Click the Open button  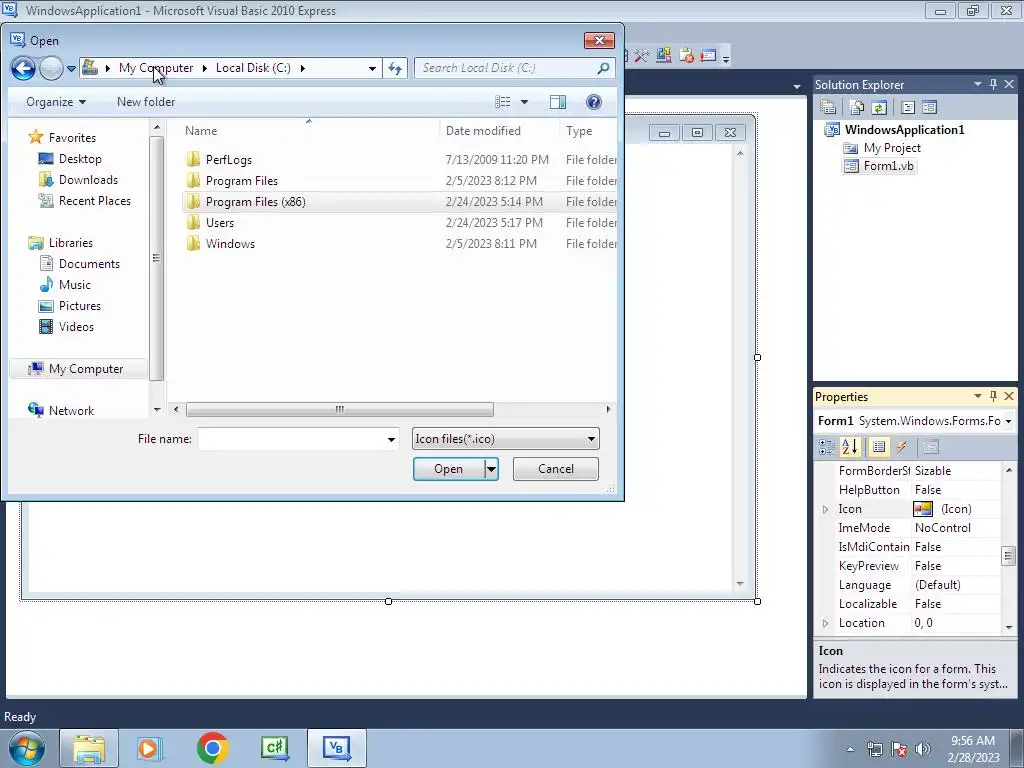449,469
